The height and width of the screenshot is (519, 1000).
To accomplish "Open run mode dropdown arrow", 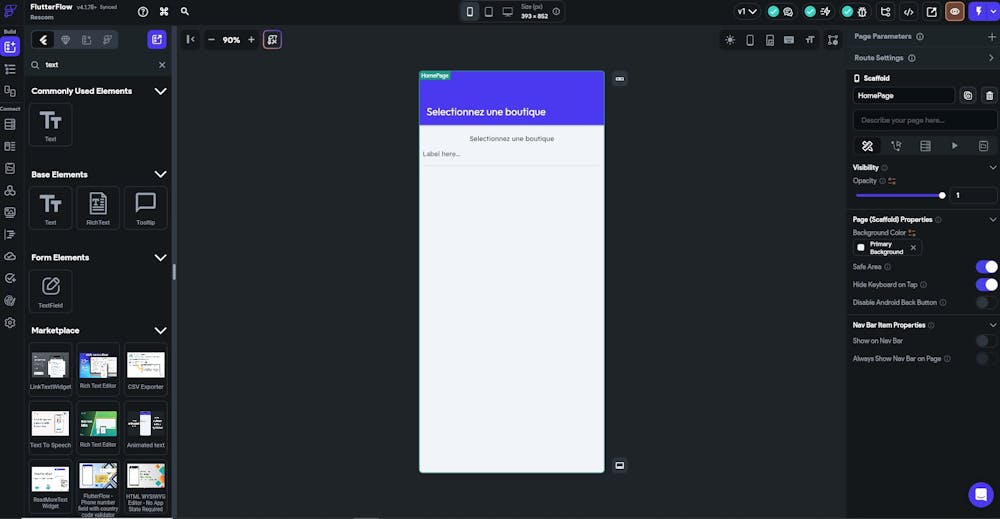I will 993,11.
